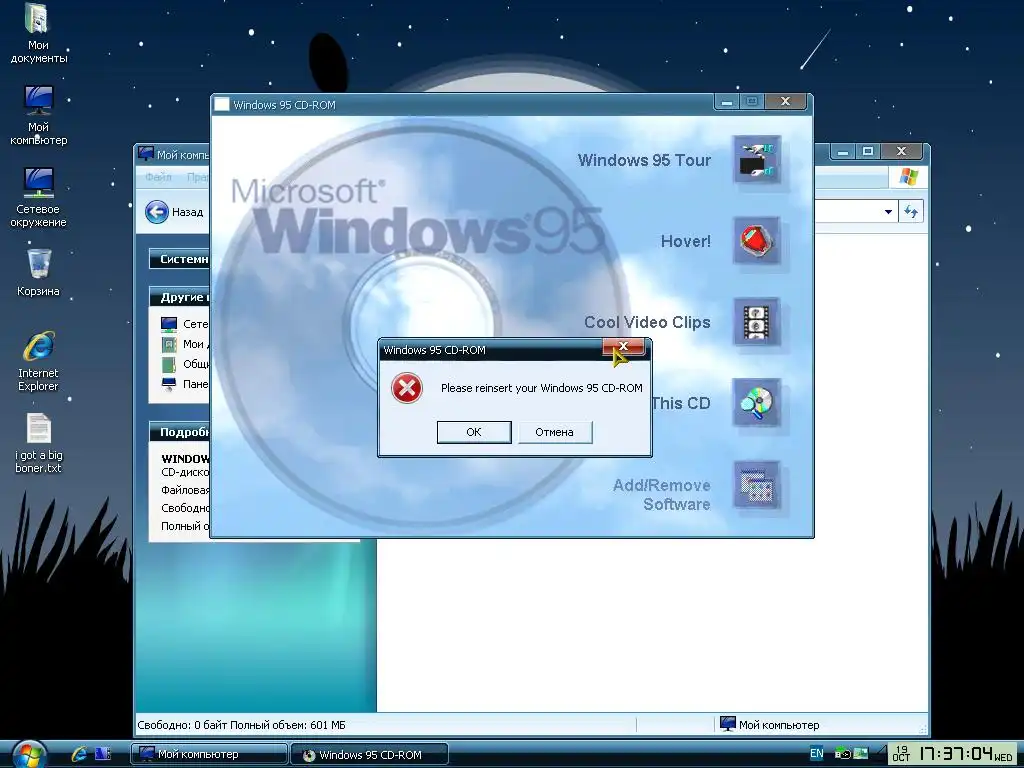Click the Мой компьютер window title bar icon
Screen dimensions: 1024x768
[146, 153]
